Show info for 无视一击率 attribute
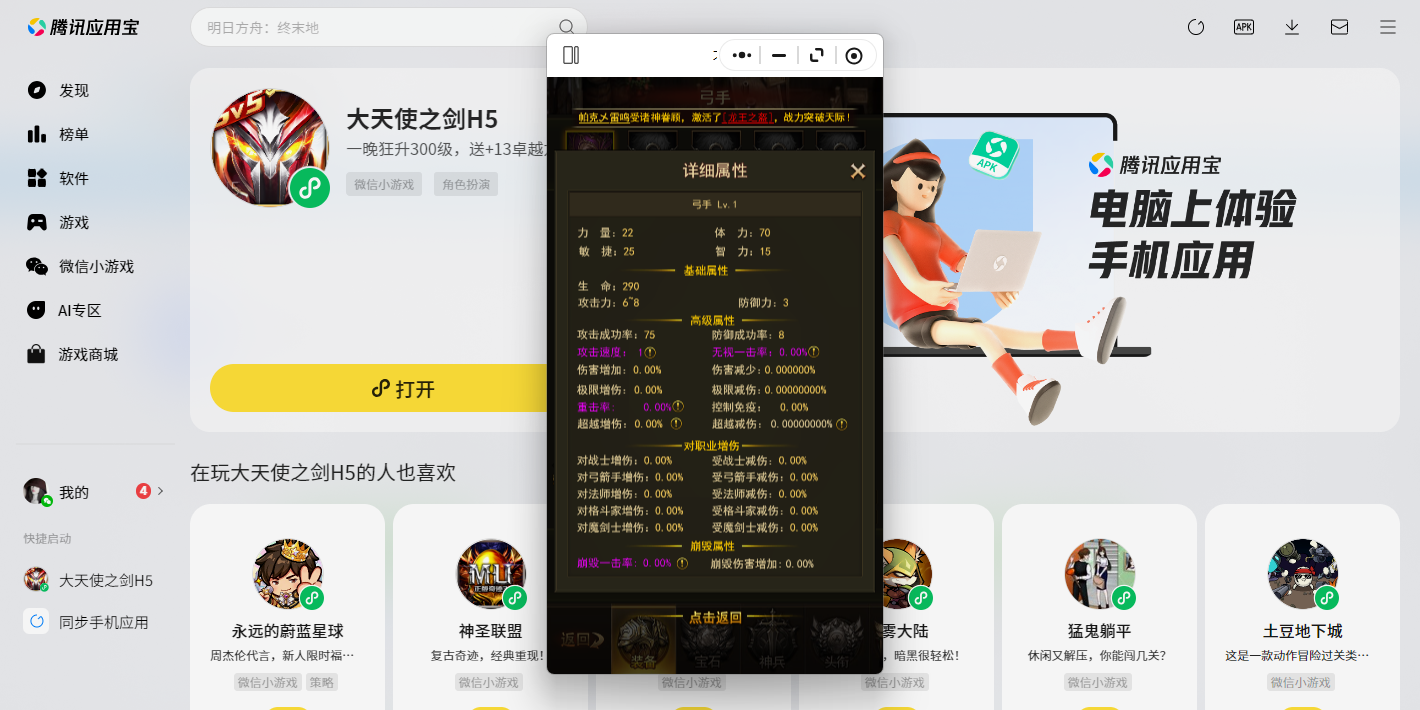 814,352
